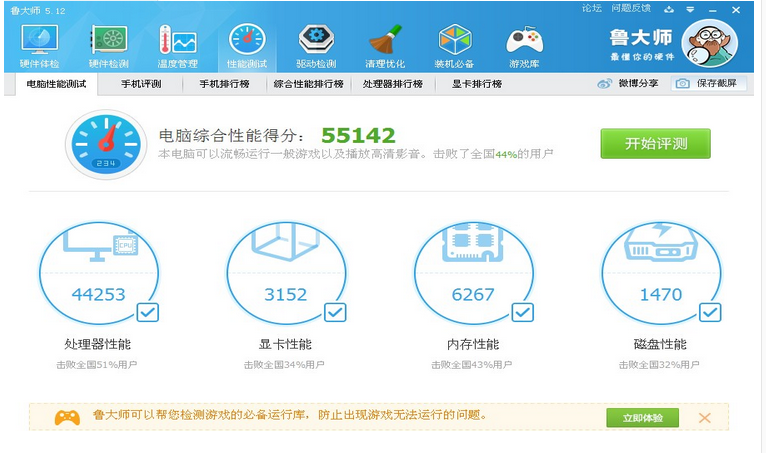766x453 pixels.
Task: Toggle 磁盘性能 test checkbox
Action: [710, 312]
